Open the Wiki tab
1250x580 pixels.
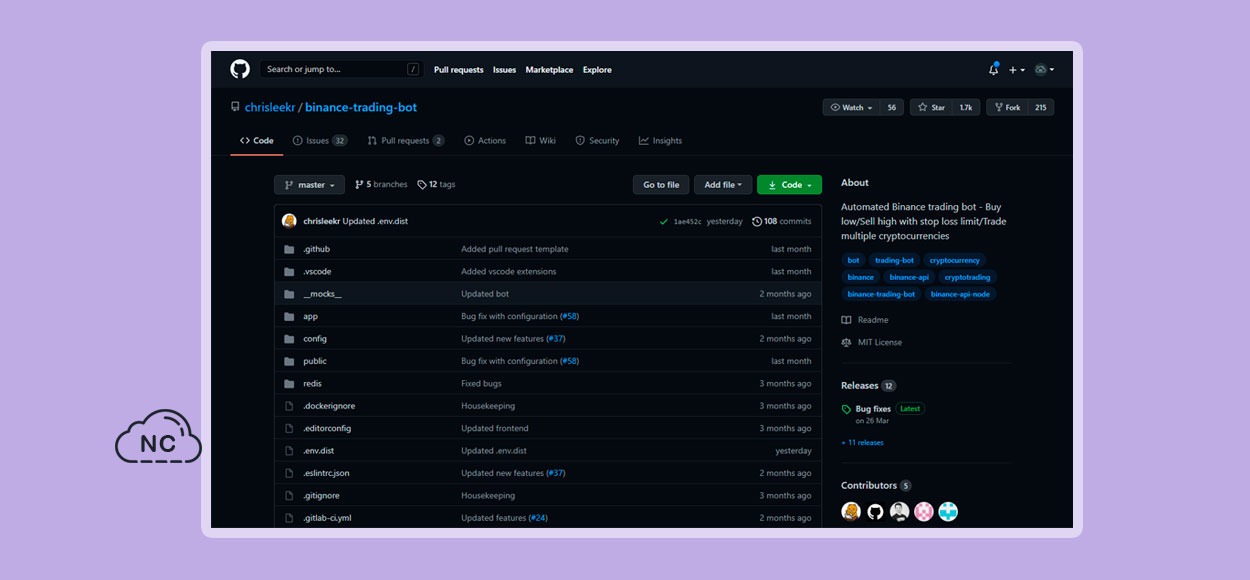point(541,141)
